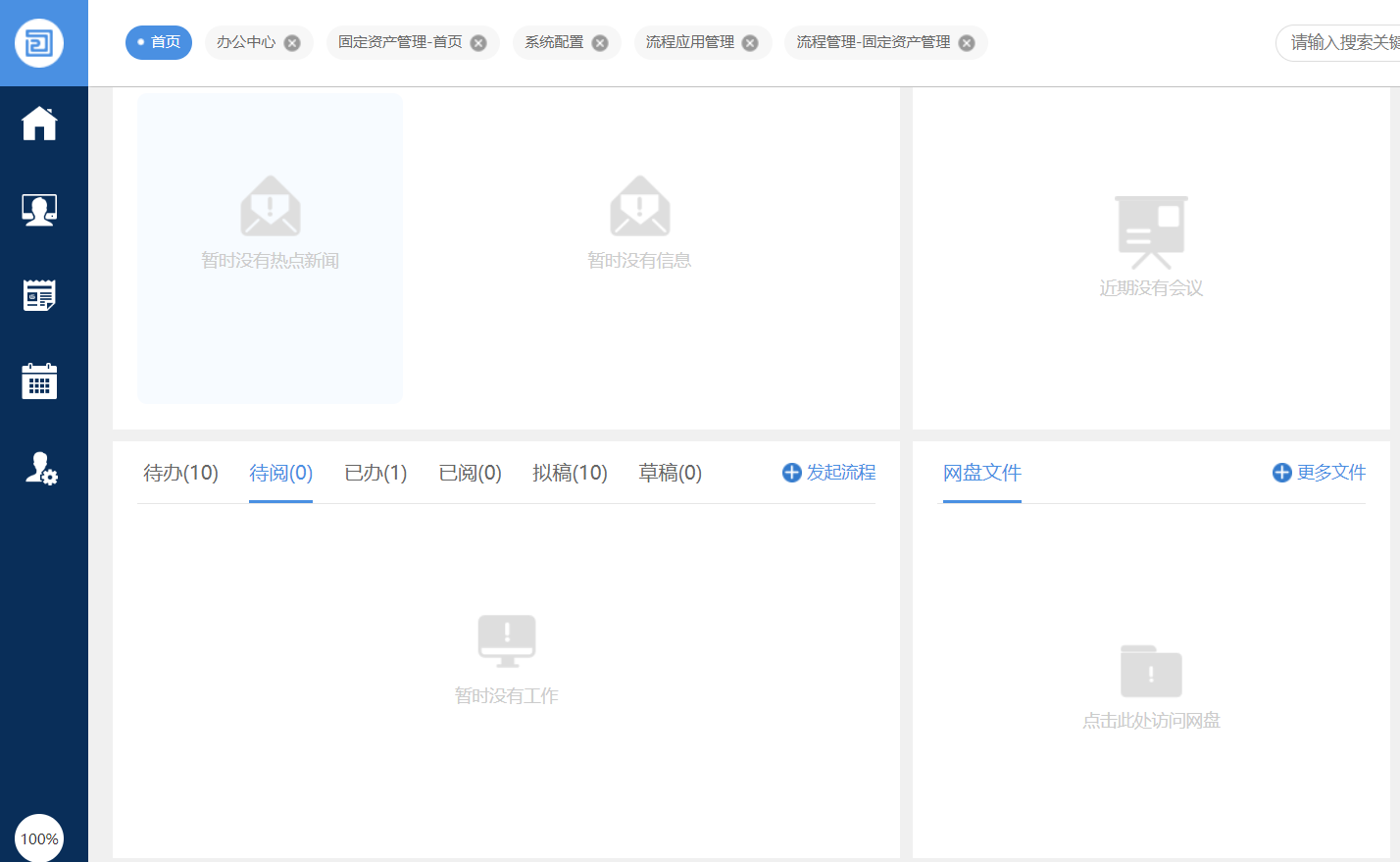
Task: Click the 发起流程 link
Action: coord(828,473)
